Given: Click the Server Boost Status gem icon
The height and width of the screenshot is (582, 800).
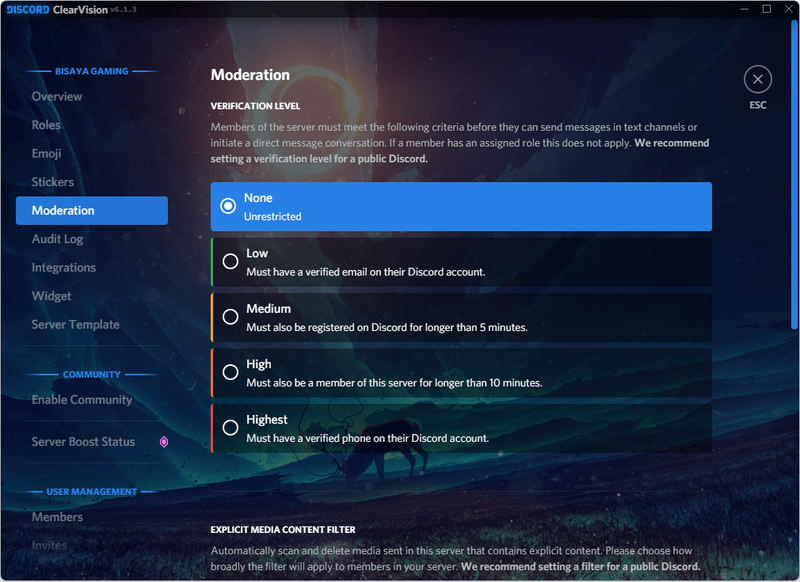Looking at the screenshot, I should pyautogui.click(x=164, y=442).
